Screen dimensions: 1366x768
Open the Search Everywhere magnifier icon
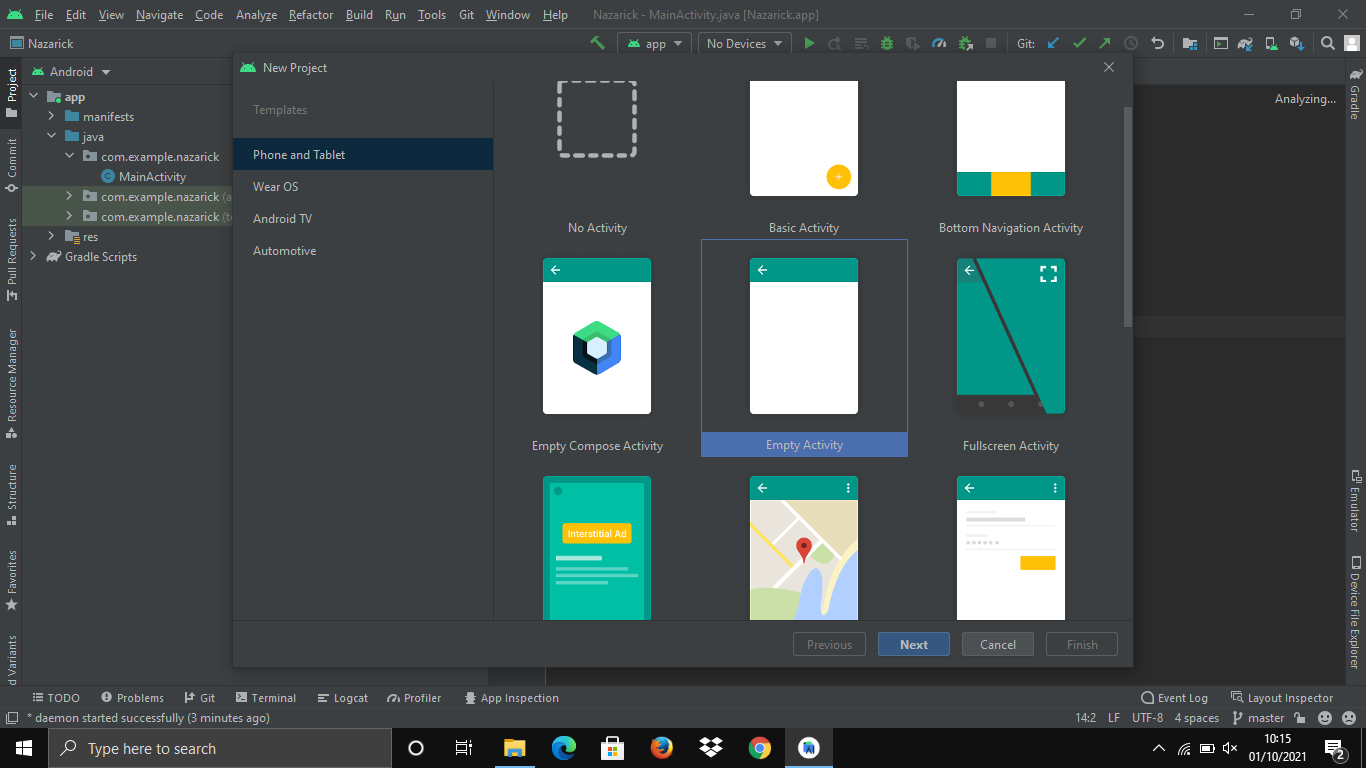(1326, 43)
